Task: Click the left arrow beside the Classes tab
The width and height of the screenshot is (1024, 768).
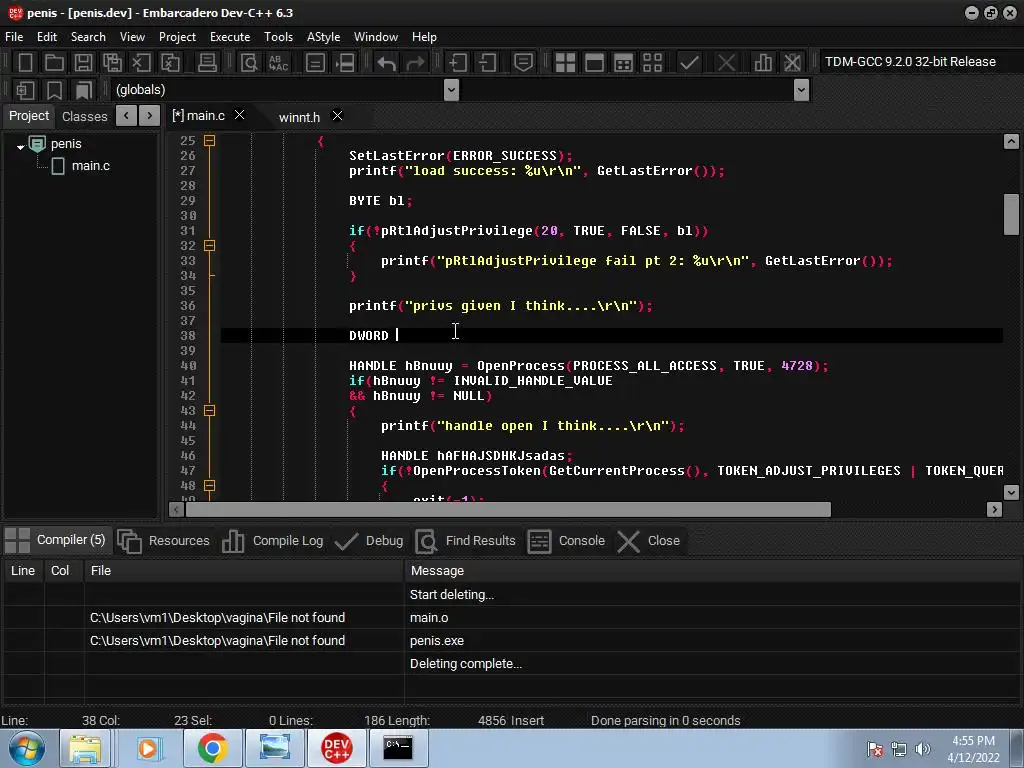Action: (x=126, y=116)
